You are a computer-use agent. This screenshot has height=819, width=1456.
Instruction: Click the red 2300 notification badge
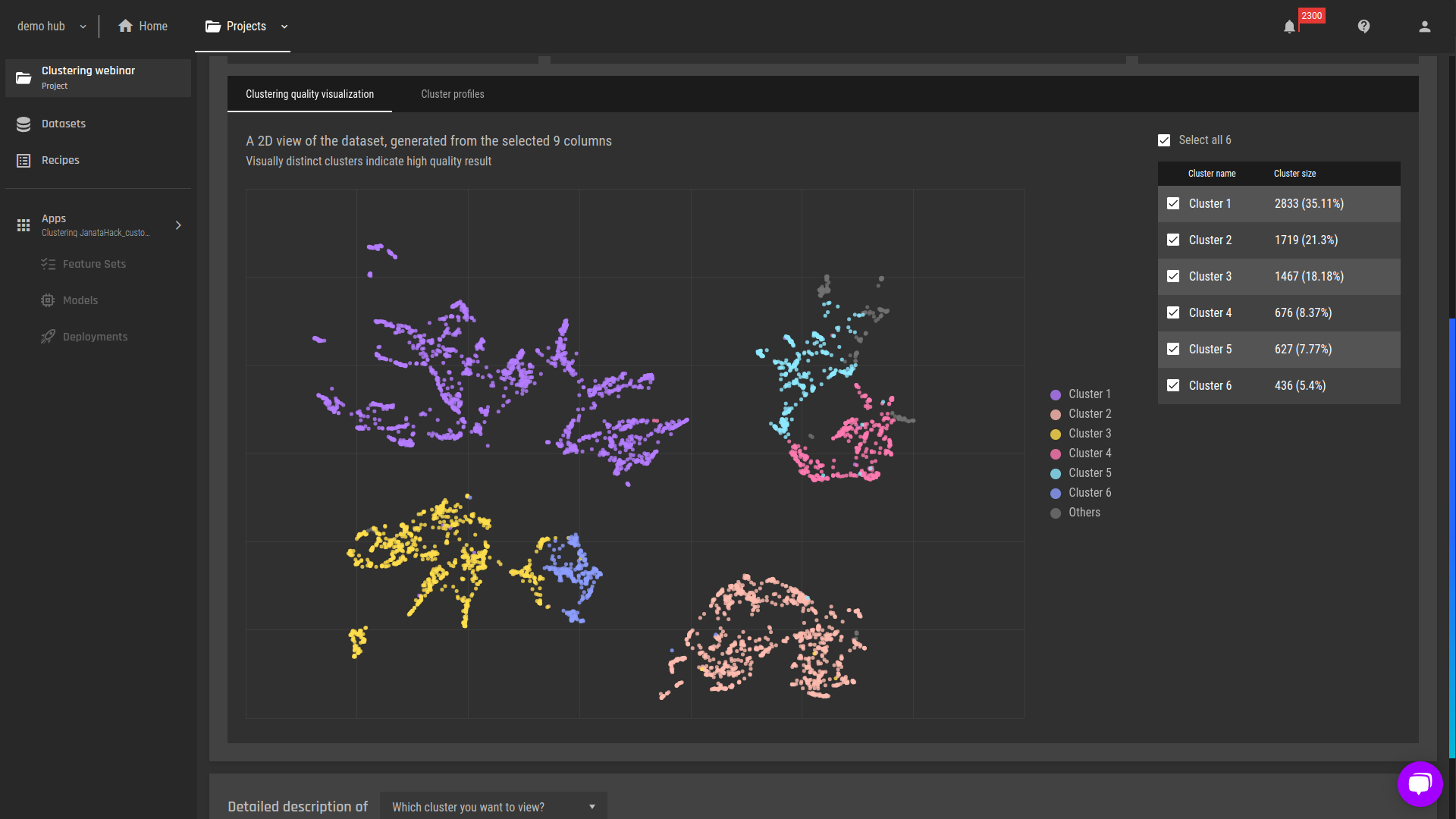[1312, 16]
